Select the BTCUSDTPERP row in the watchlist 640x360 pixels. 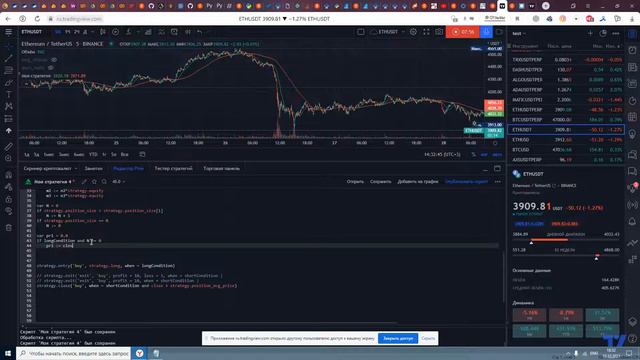coord(566,120)
